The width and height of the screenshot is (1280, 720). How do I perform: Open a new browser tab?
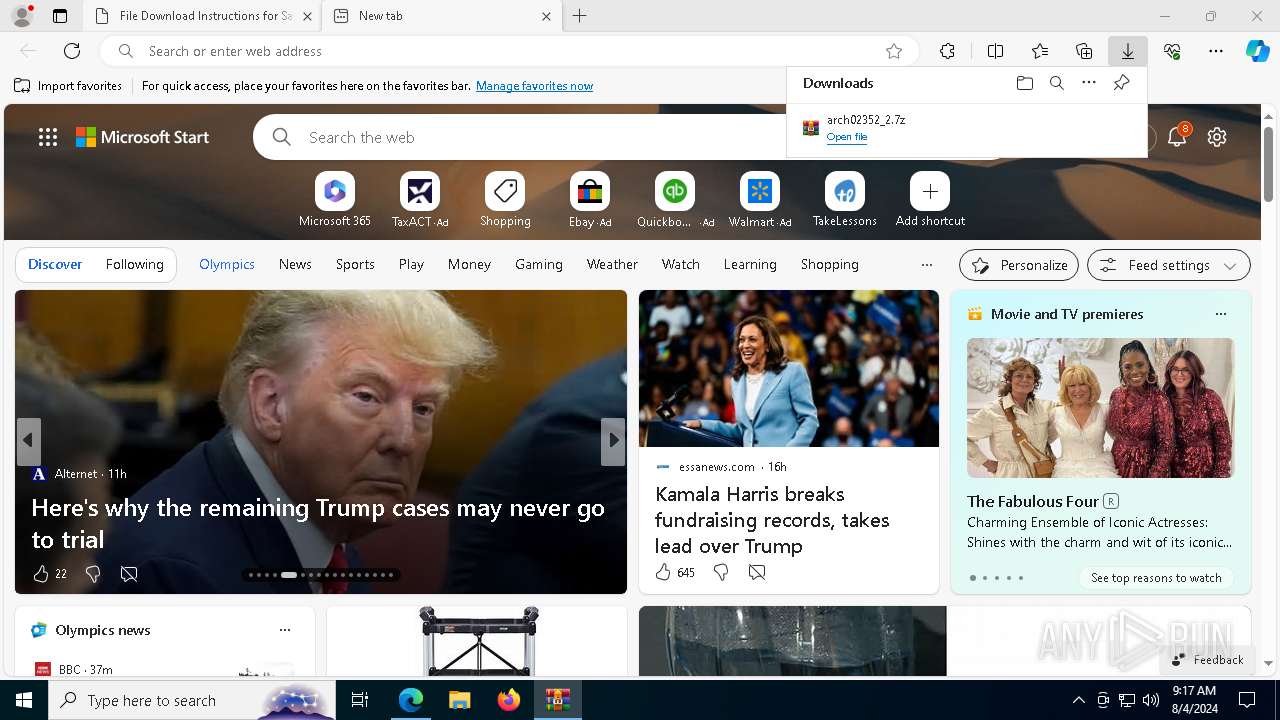point(580,16)
